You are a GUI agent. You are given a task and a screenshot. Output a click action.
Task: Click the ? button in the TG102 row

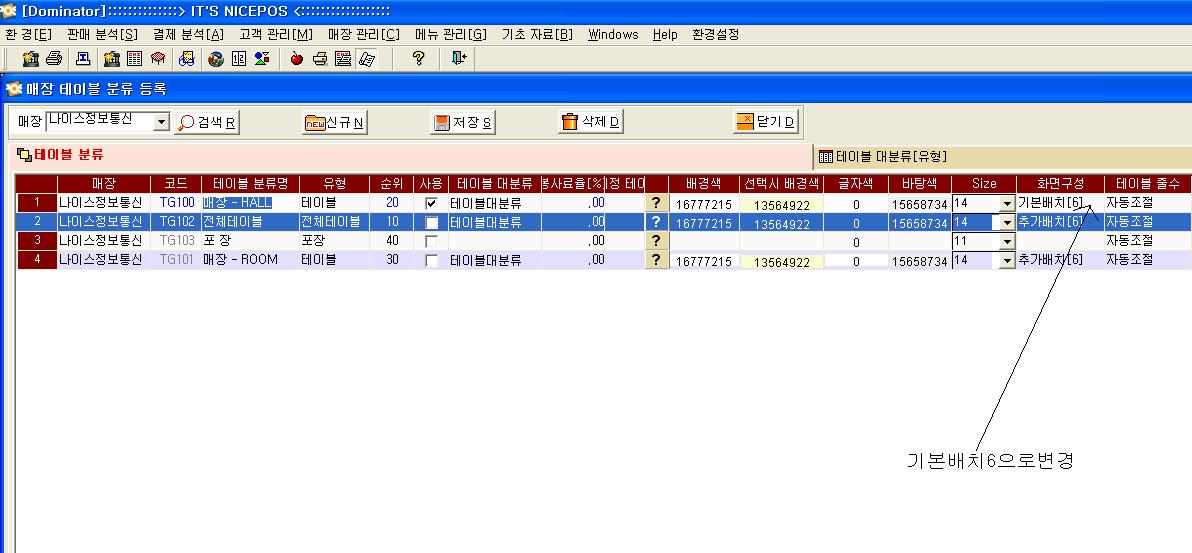(656, 222)
